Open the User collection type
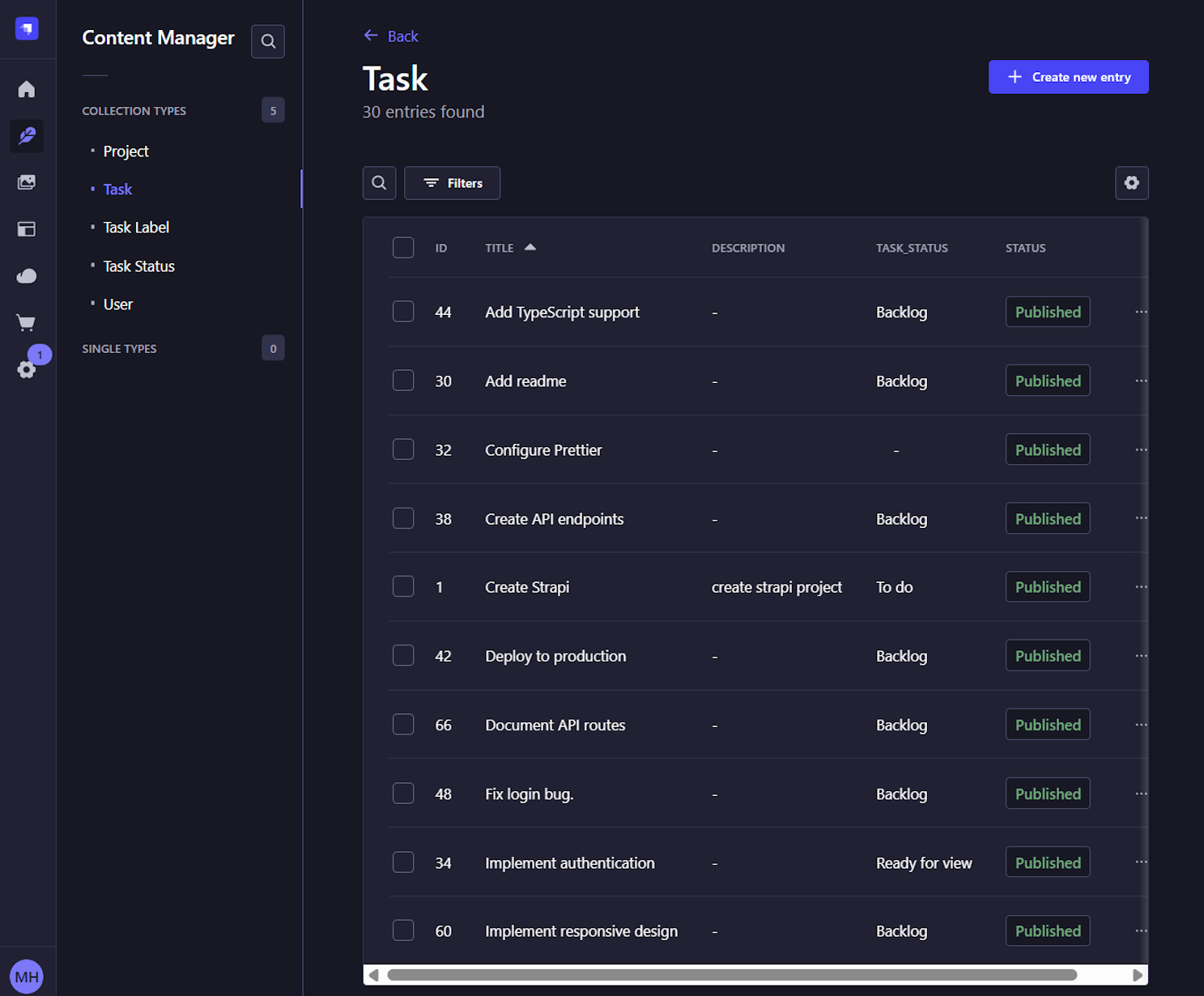The width and height of the screenshot is (1204, 996). click(118, 304)
